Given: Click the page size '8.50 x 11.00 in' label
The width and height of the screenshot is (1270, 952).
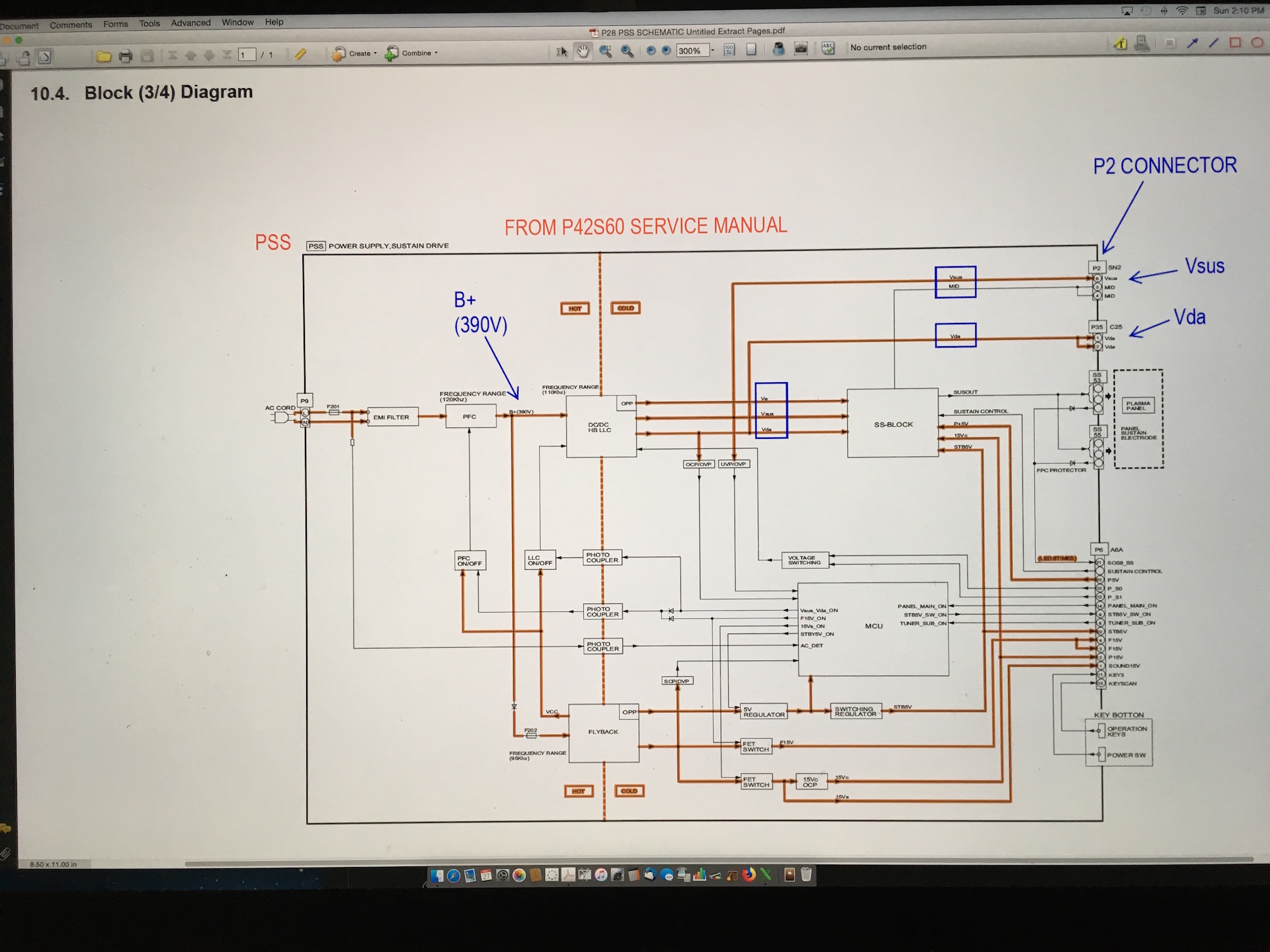Looking at the screenshot, I should tap(53, 864).
